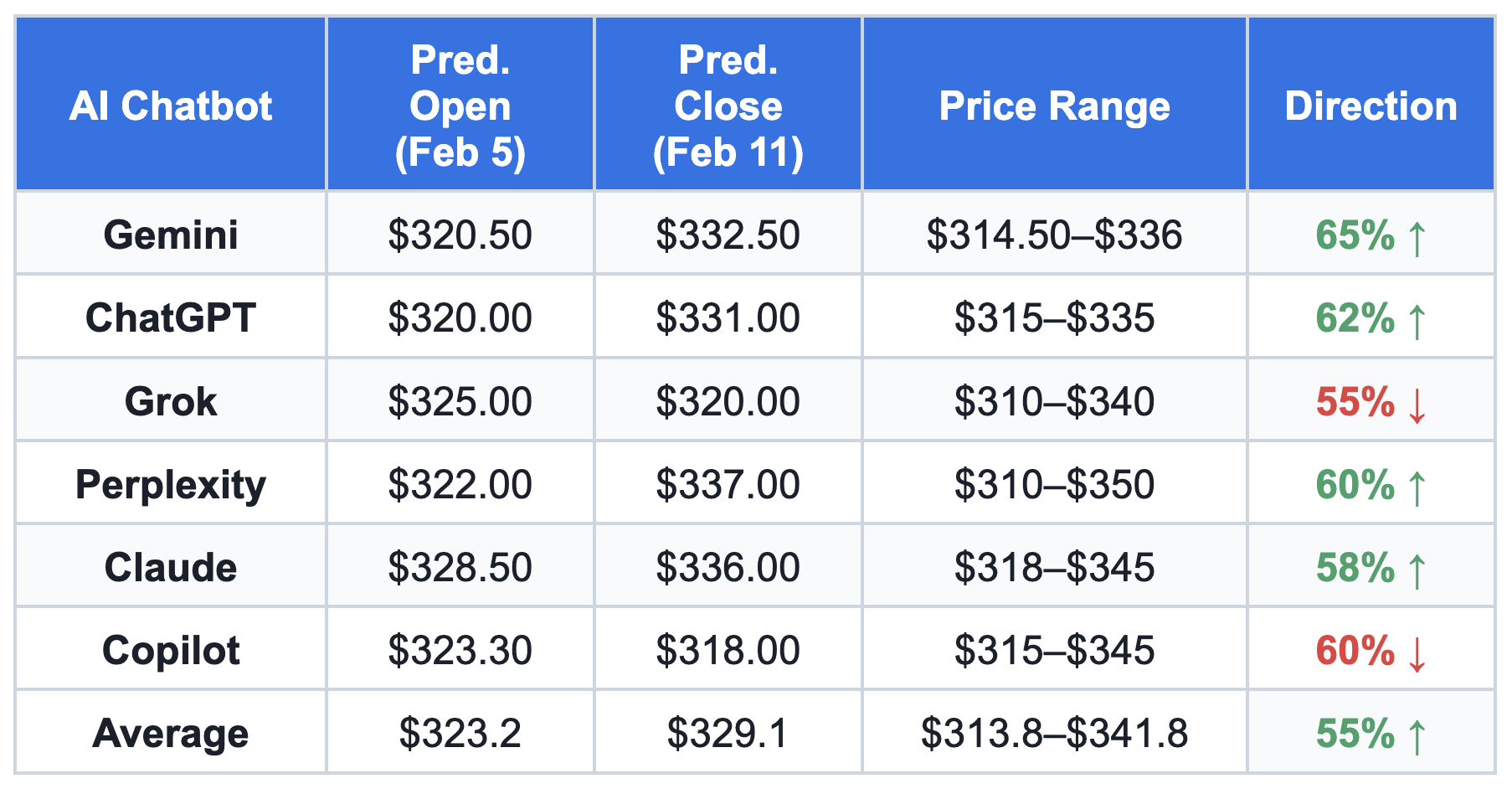Image resolution: width=1512 pixels, height=794 pixels.
Task: Click the Claude row label
Action: coord(171,567)
